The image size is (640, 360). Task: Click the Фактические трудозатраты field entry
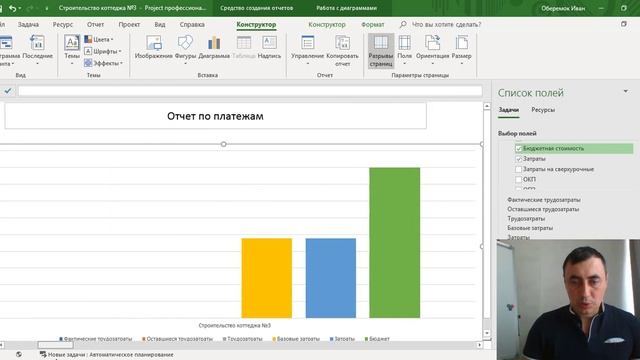tap(544, 200)
